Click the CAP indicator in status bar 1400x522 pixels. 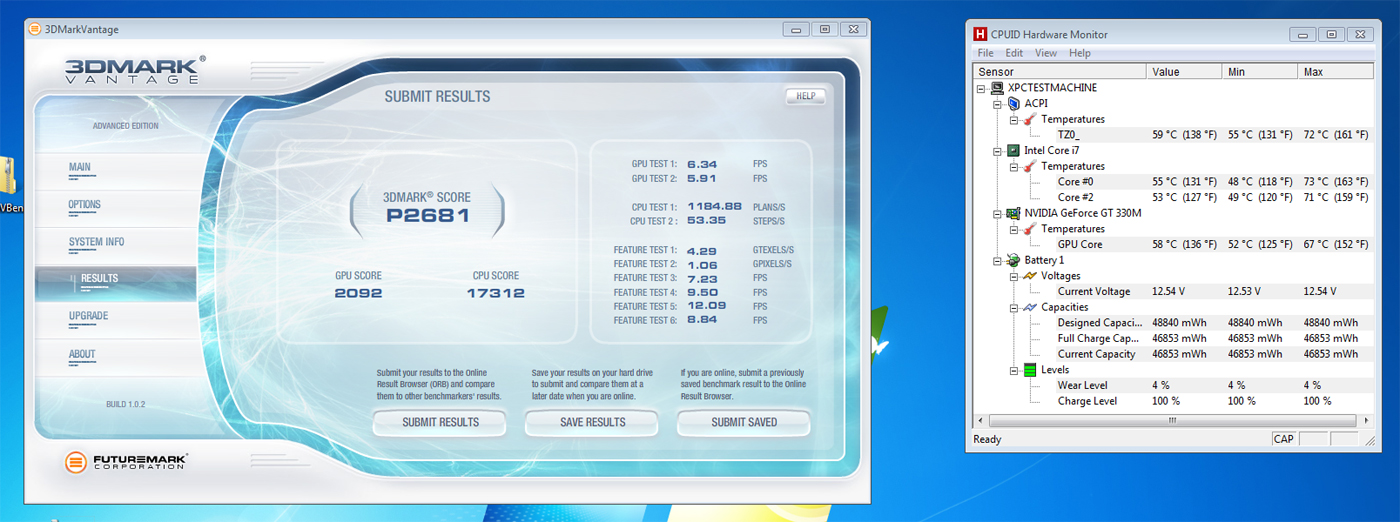click(1283, 439)
